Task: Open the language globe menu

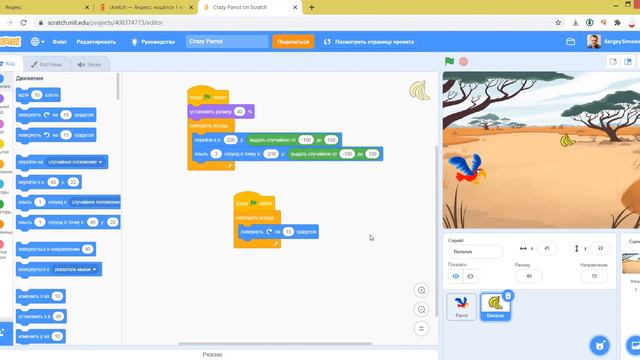Action: click(38, 42)
